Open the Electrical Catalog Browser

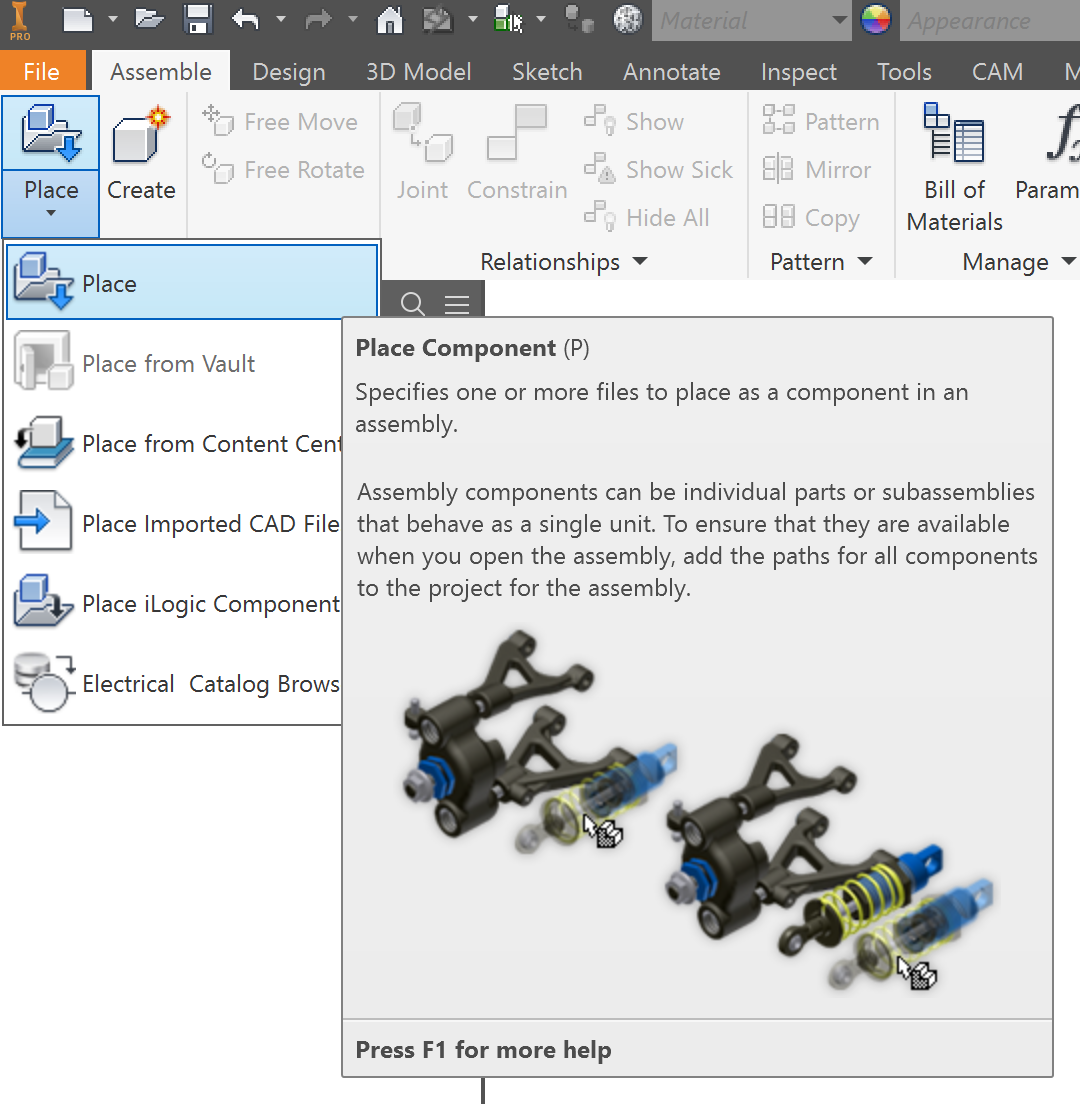point(190,683)
